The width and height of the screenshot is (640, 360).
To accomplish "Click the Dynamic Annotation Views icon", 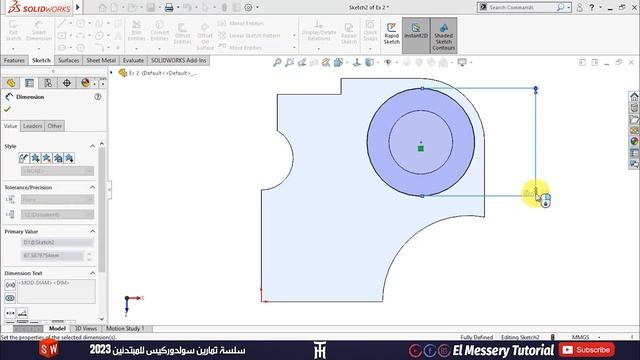I will coord(325,62).
